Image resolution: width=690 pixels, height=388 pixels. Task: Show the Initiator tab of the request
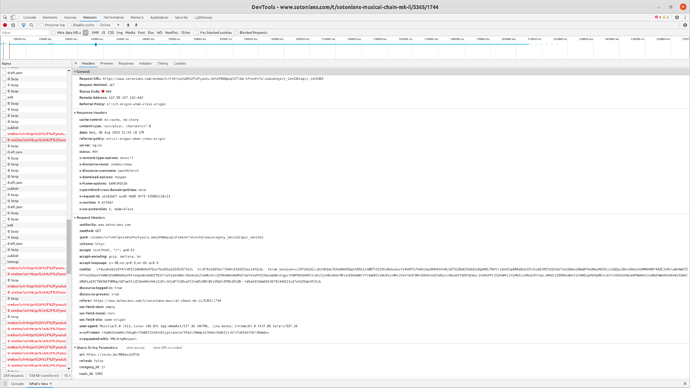(x=145, y=63)
